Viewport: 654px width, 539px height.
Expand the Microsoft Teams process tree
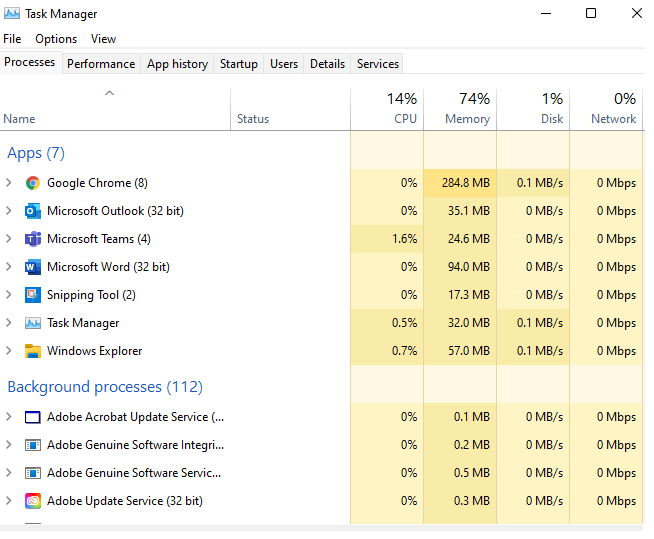tap(9, 239)
